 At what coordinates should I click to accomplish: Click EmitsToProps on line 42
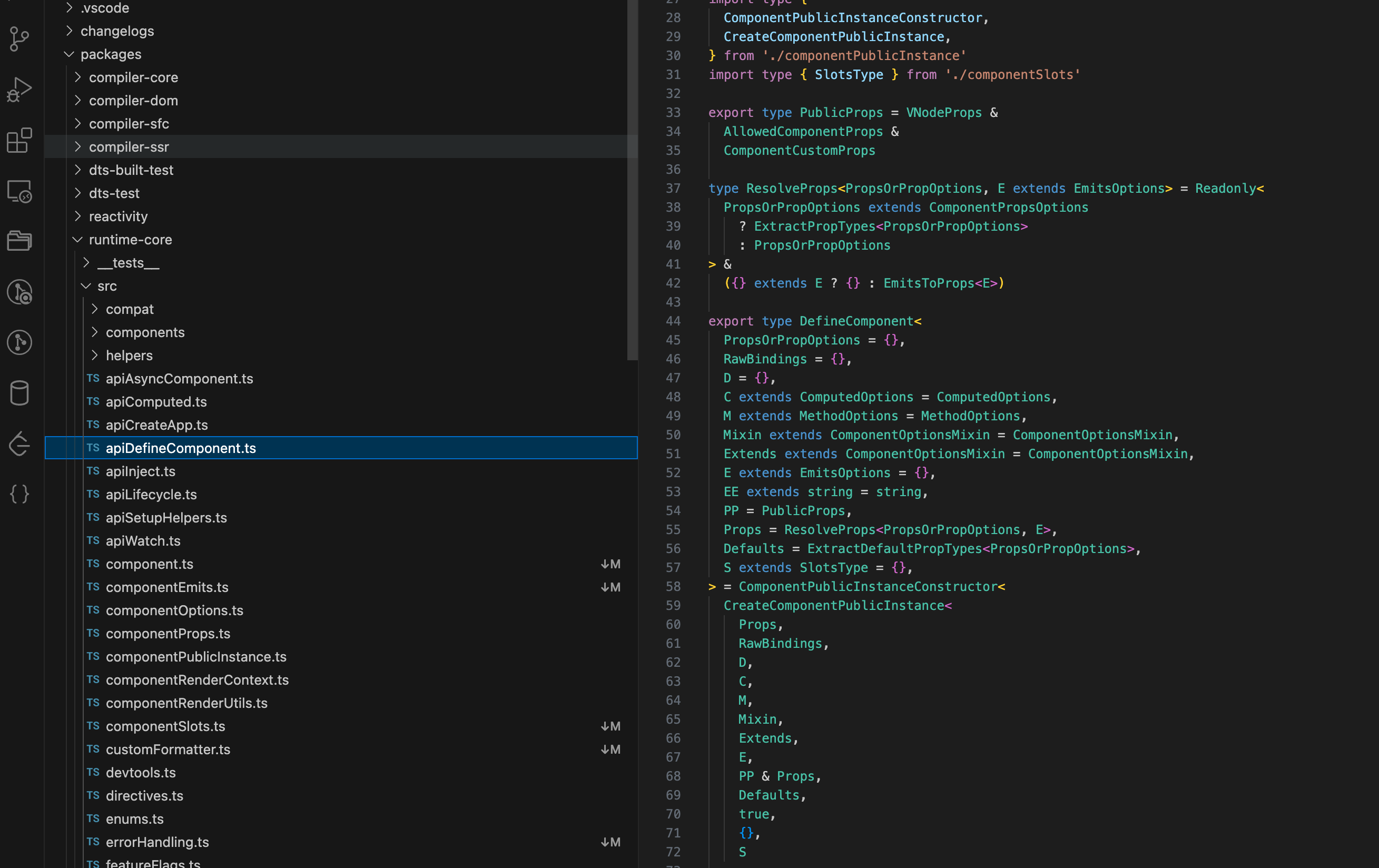click(x=929, y=283)
